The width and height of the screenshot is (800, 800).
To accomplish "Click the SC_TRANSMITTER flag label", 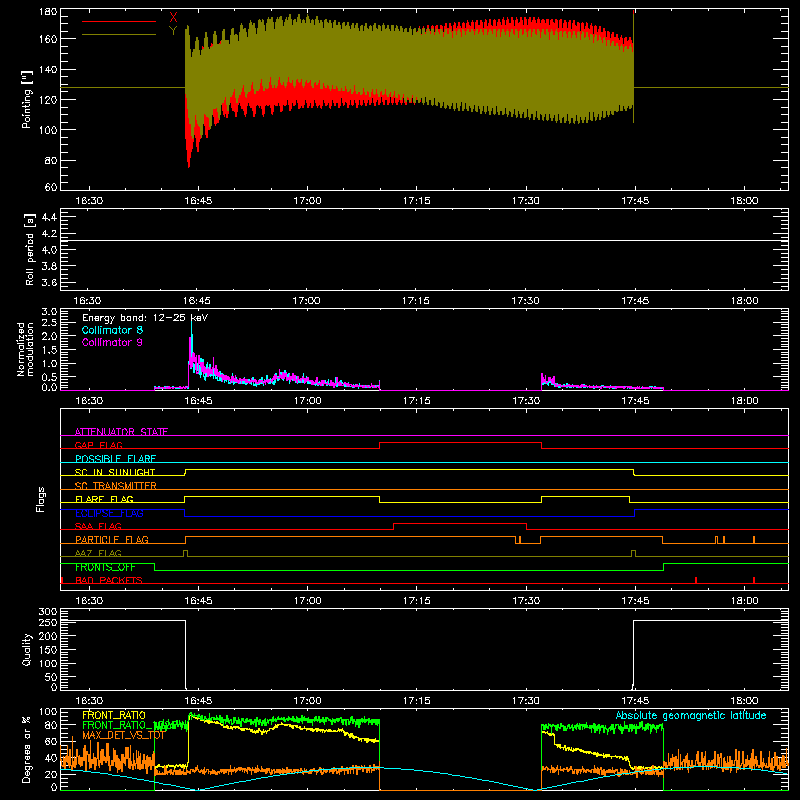I will [115, 486].
